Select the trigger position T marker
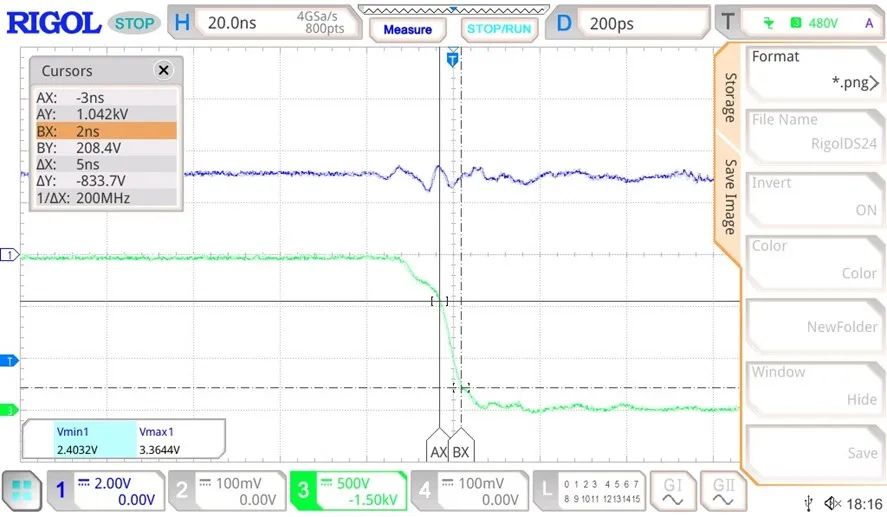The image size is (887, 517). [x=453, y=59]
